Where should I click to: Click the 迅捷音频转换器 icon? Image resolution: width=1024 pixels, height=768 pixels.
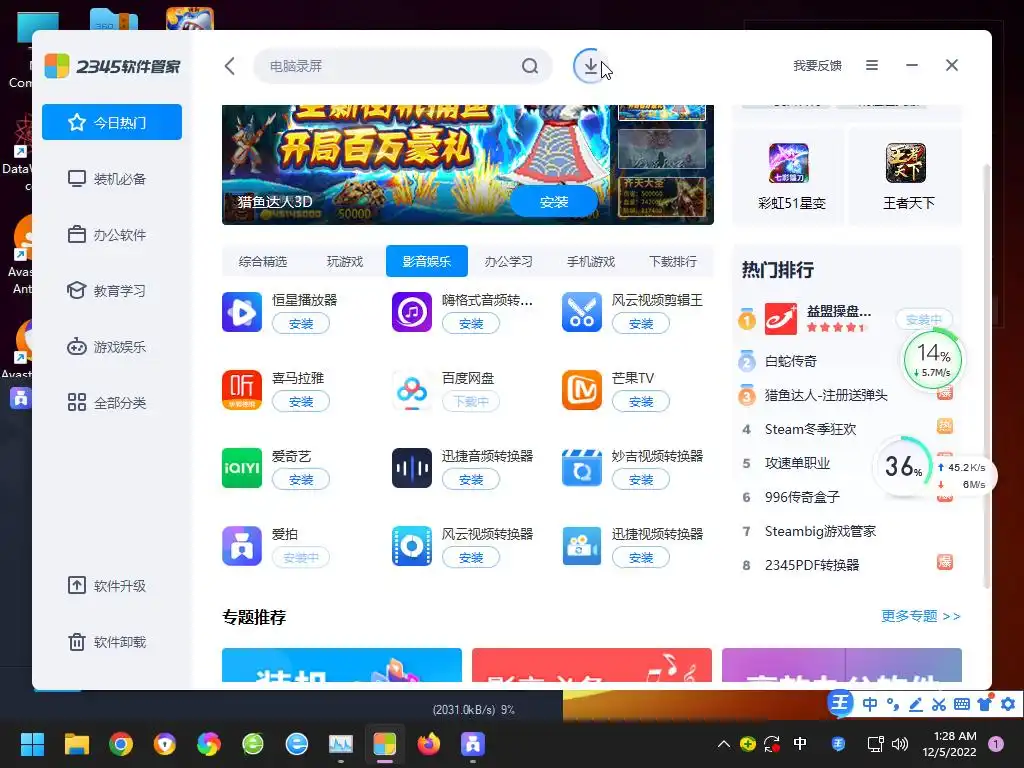[x=411, y=468]
